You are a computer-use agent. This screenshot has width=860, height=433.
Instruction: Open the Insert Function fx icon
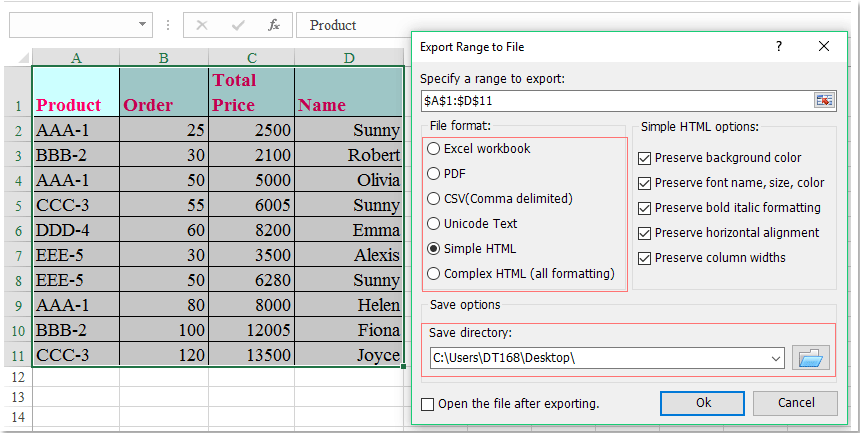[x=274, y=25]
